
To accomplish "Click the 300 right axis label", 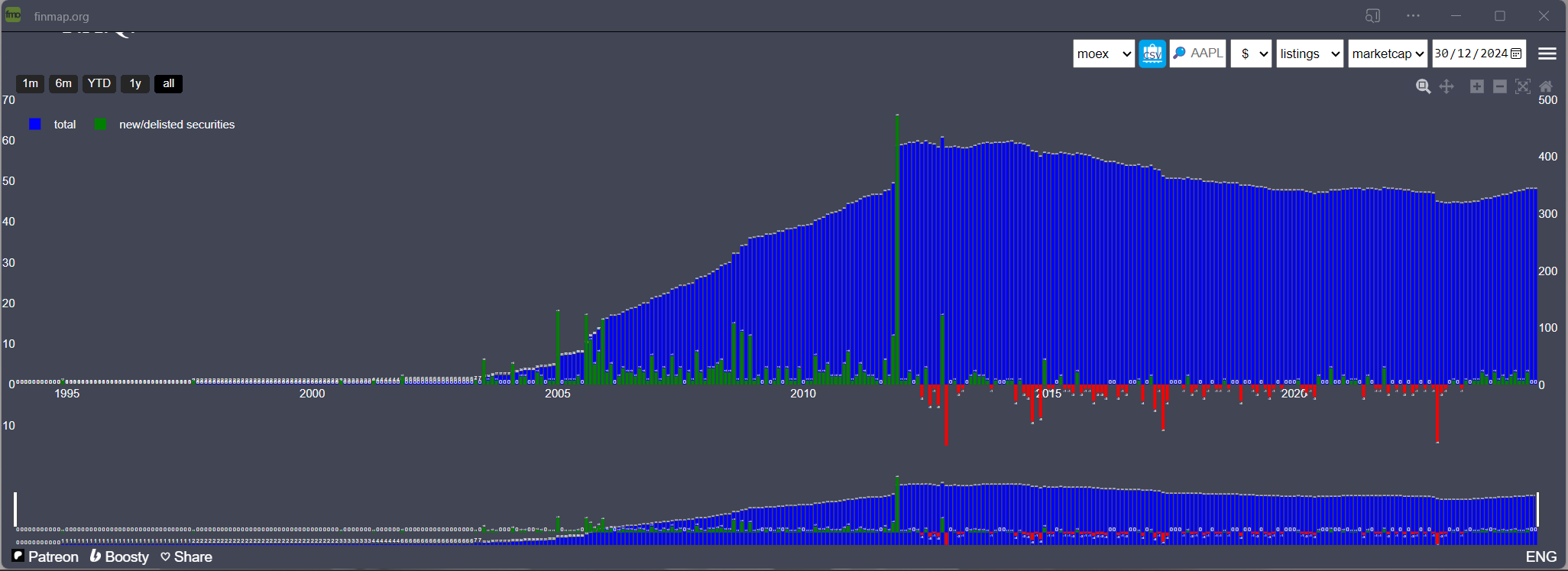I will [1548, 214].
